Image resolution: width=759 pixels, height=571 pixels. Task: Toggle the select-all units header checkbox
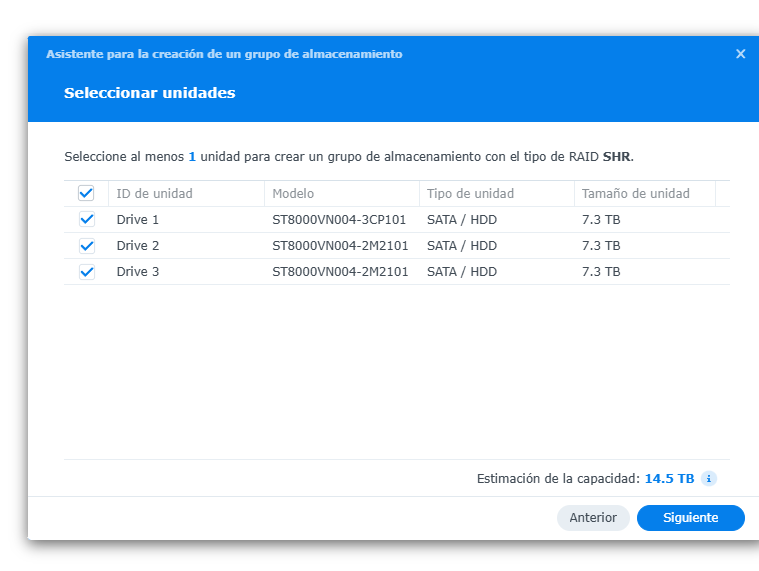tap(86, 193)
